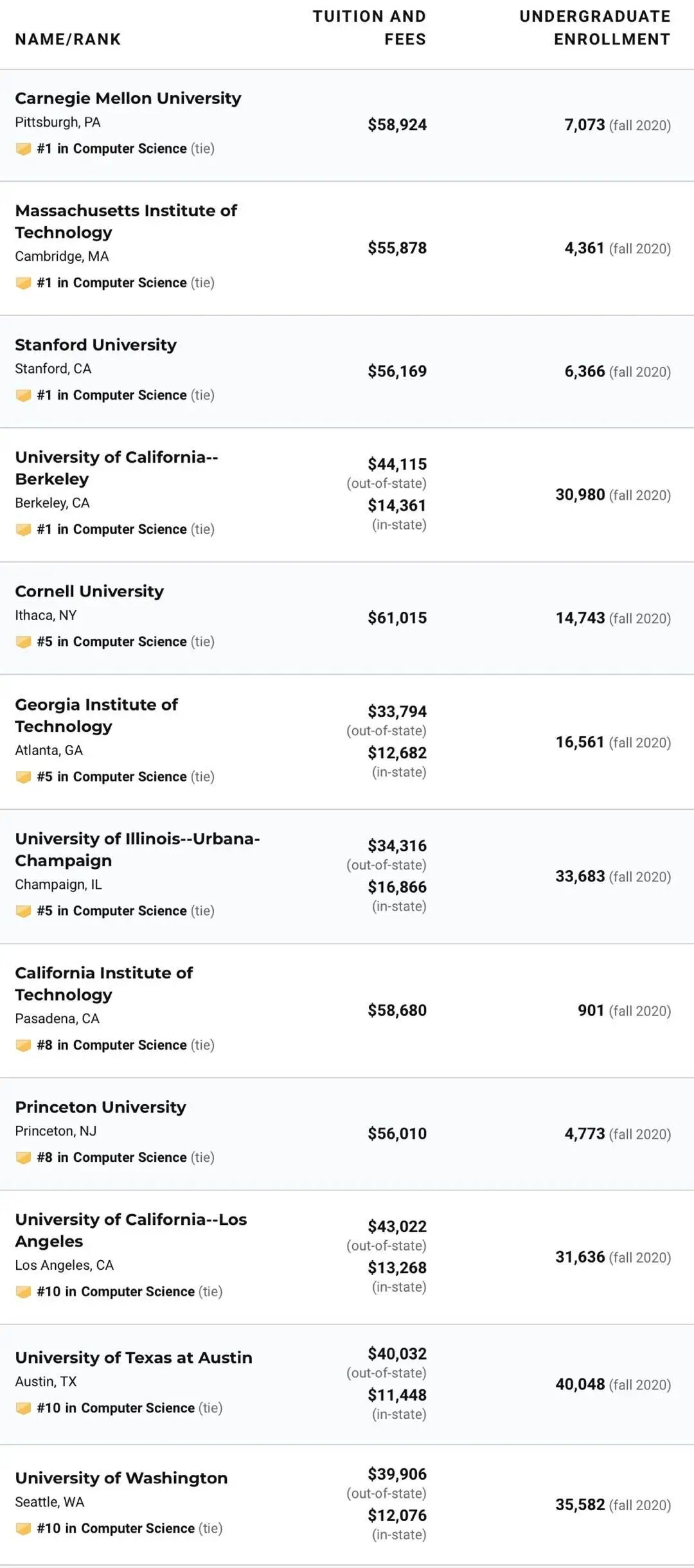Image resolution: width=694 pixels, height=1568 pixels.
Task: Click MIT's gold ranking badge icon
Action: [x=23, y=283]
